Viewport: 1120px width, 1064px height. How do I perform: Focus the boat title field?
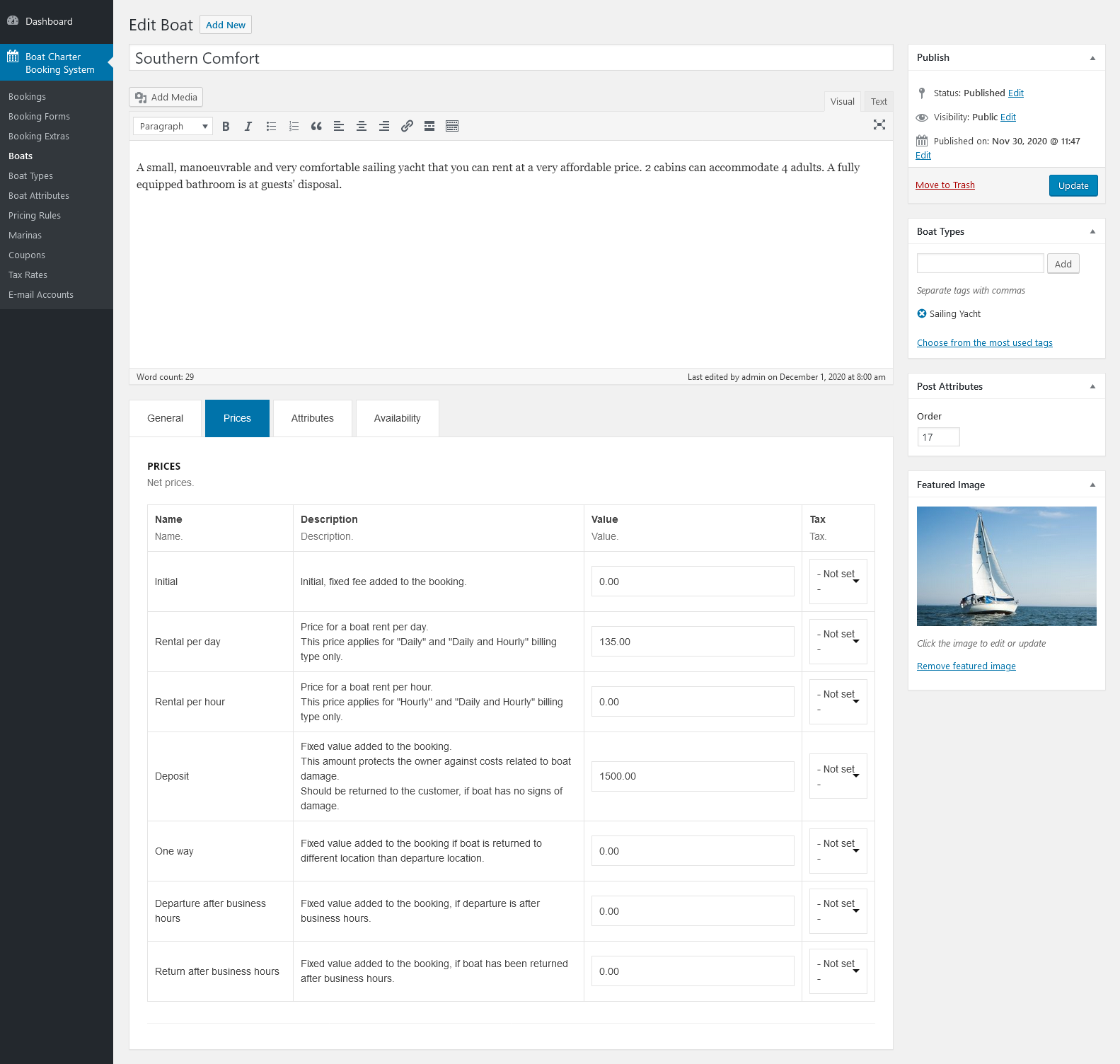511,58
